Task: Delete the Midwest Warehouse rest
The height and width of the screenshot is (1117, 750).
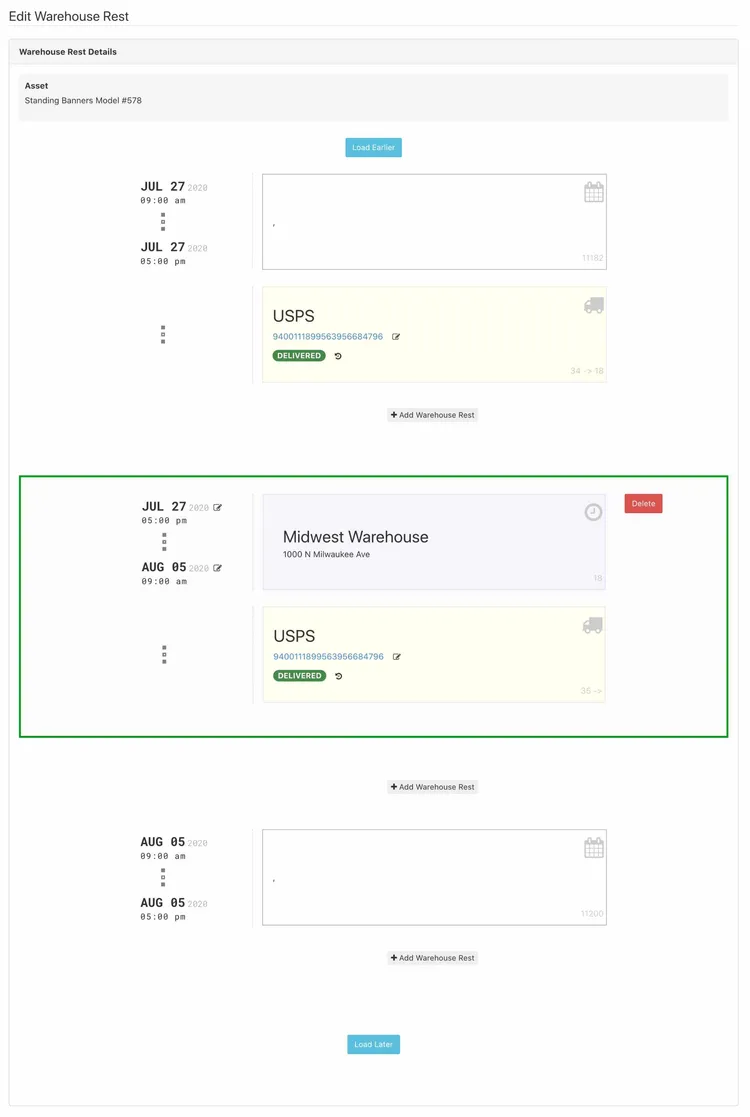Action: [643, 504]
